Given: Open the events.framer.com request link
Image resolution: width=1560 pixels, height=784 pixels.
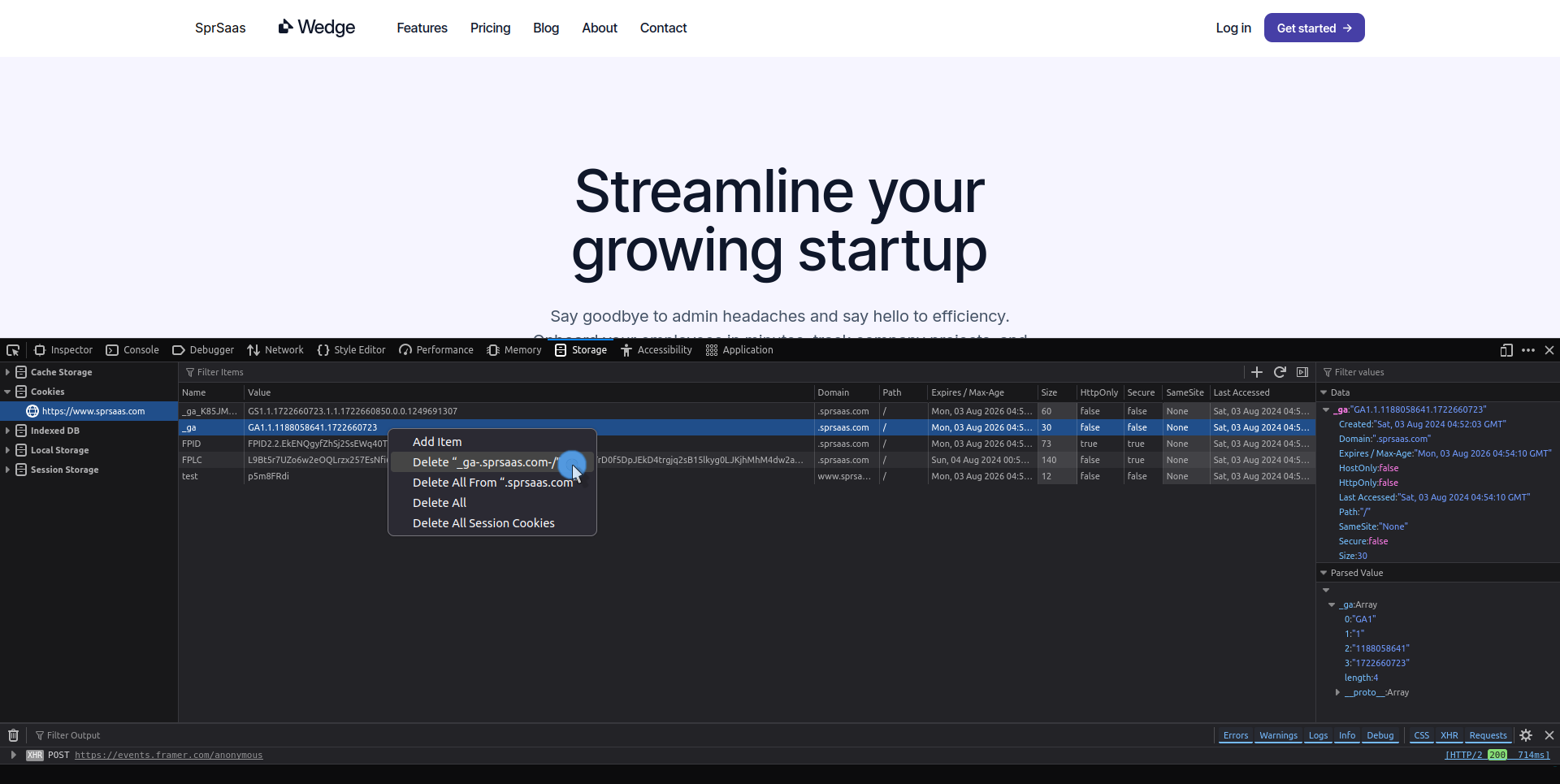Looking at the screenshot, I should (168, 755).
